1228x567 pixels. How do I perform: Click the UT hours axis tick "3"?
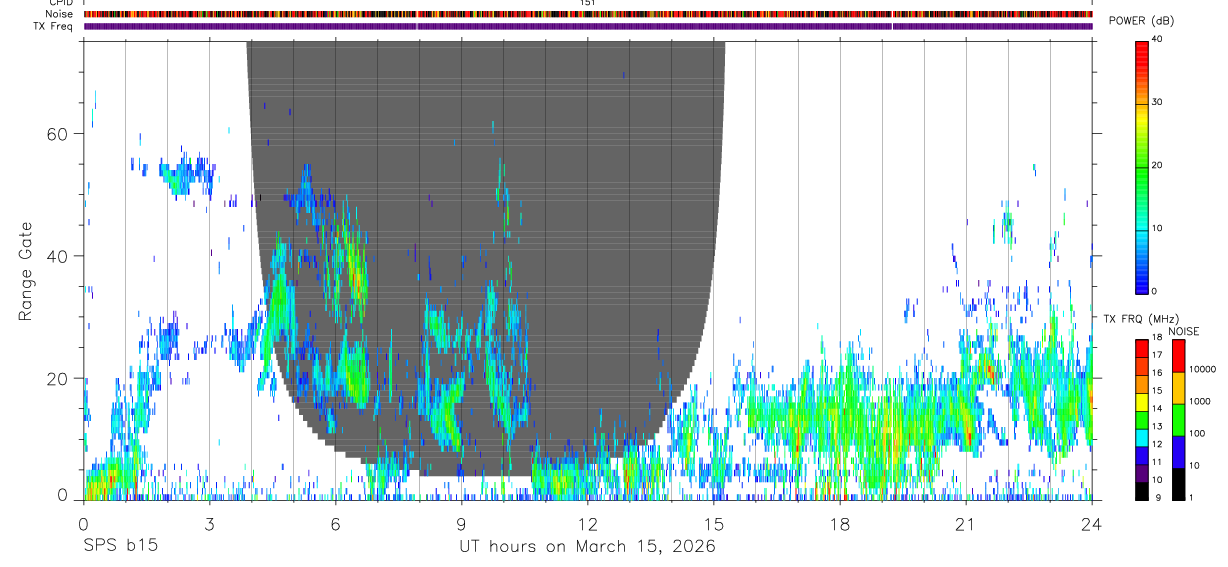point(209,523)
